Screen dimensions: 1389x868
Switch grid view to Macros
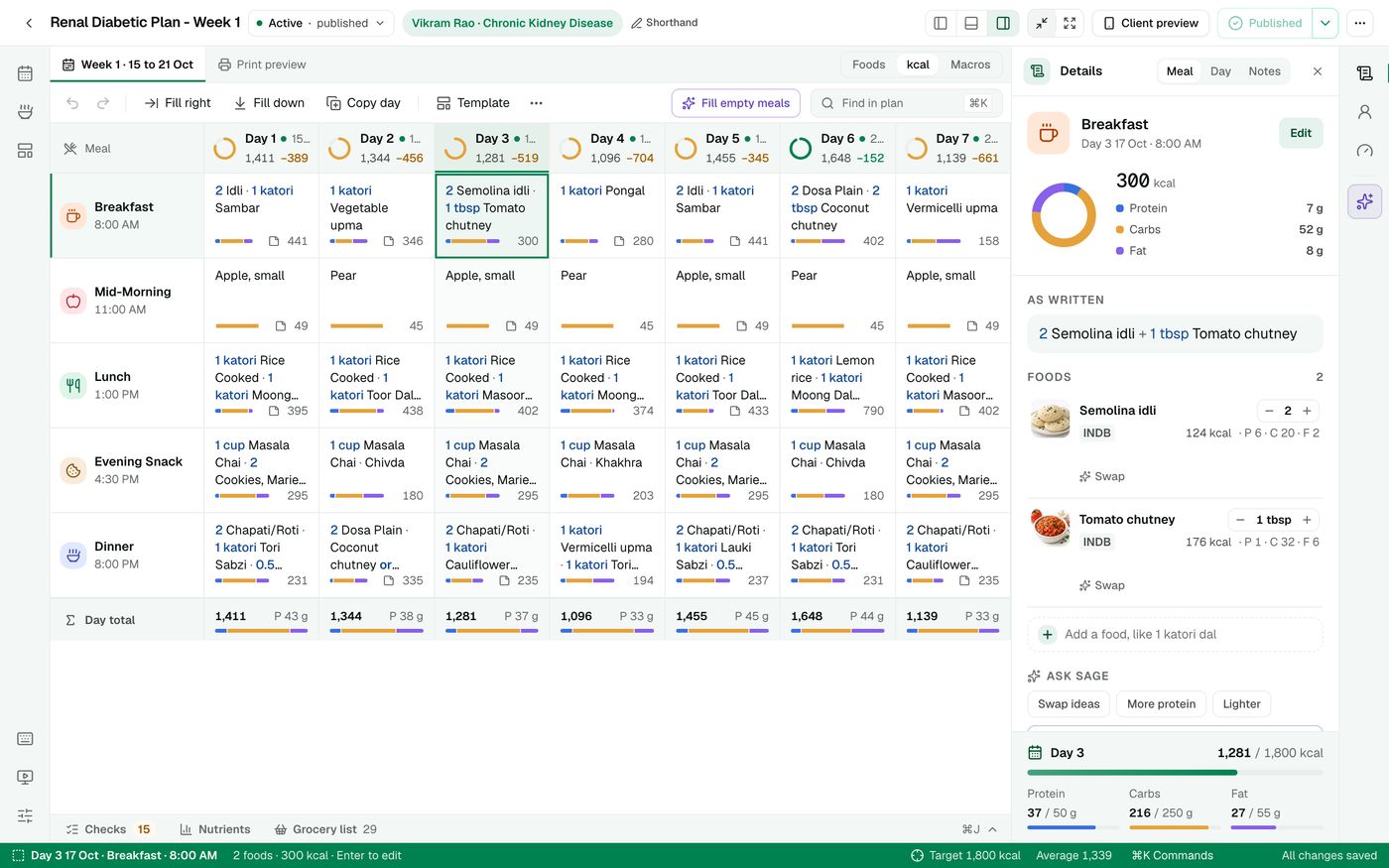tap(970, 64)
